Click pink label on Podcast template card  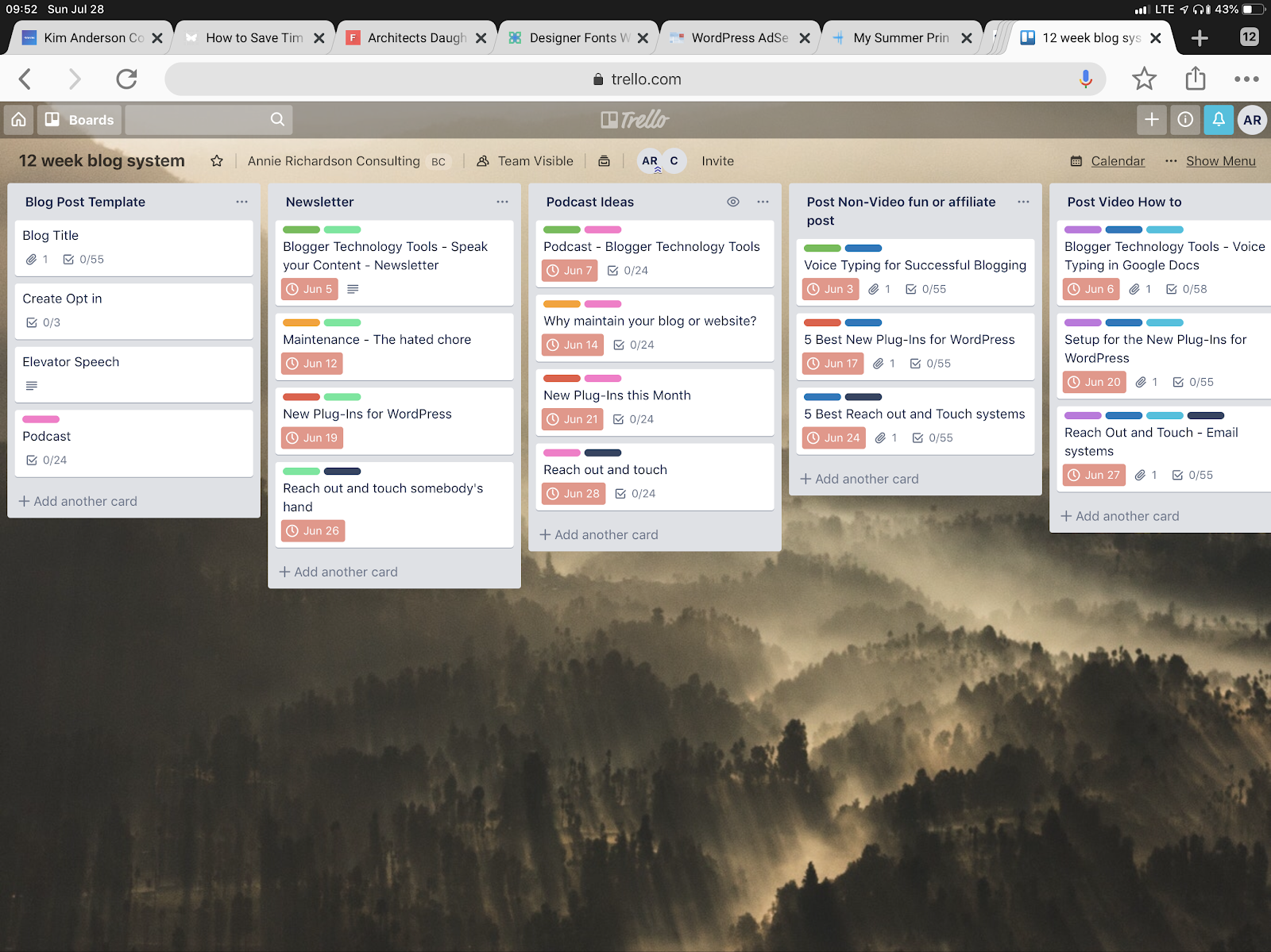tap(41, 419)
